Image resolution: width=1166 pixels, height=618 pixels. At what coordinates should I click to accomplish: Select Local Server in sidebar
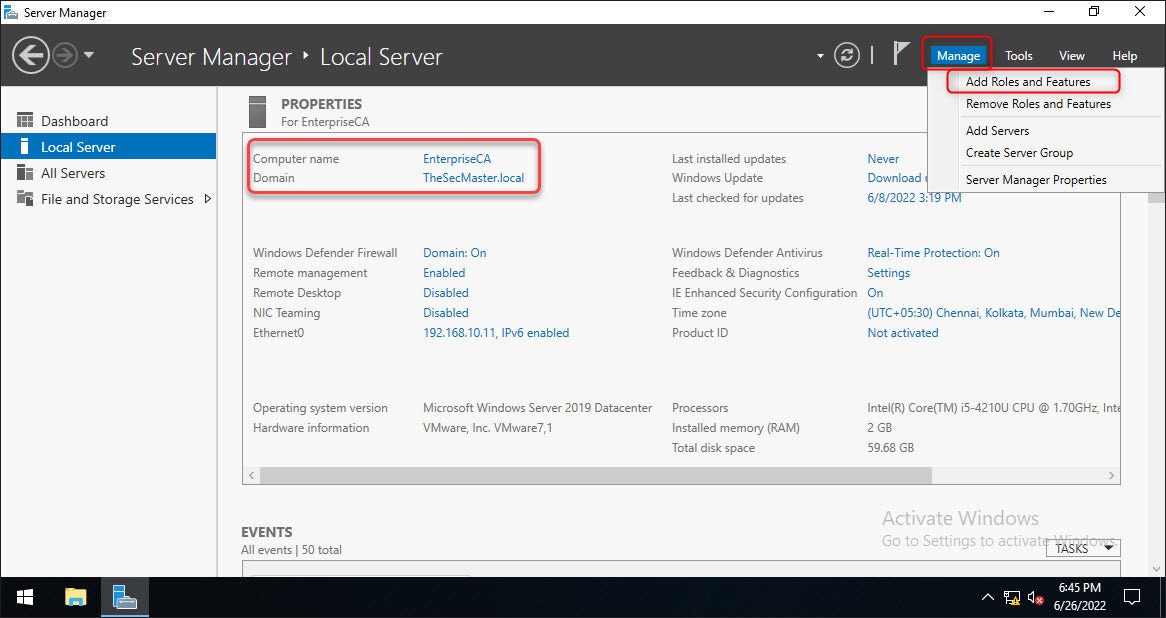109,147
